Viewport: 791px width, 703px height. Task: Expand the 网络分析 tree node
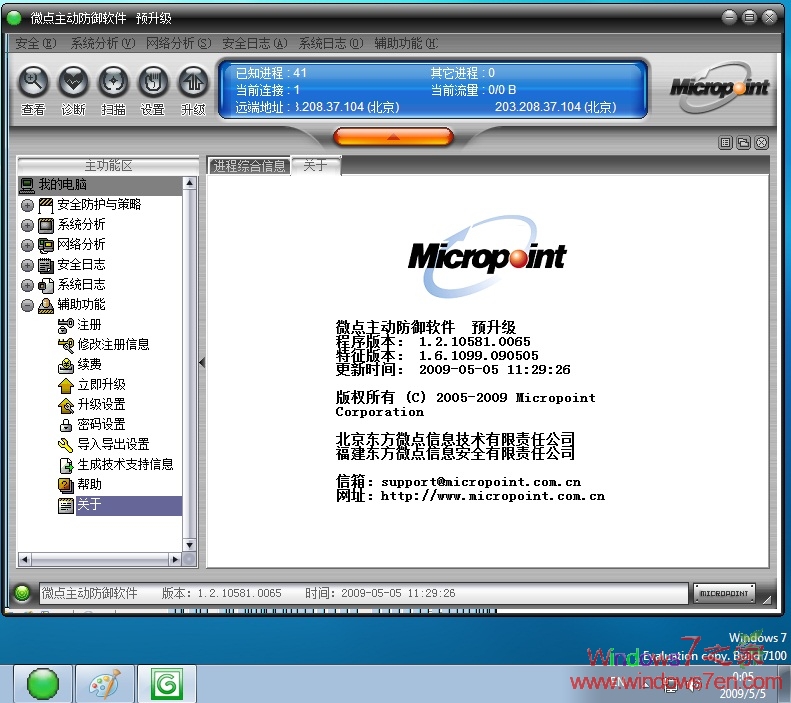tap(27, 246)
